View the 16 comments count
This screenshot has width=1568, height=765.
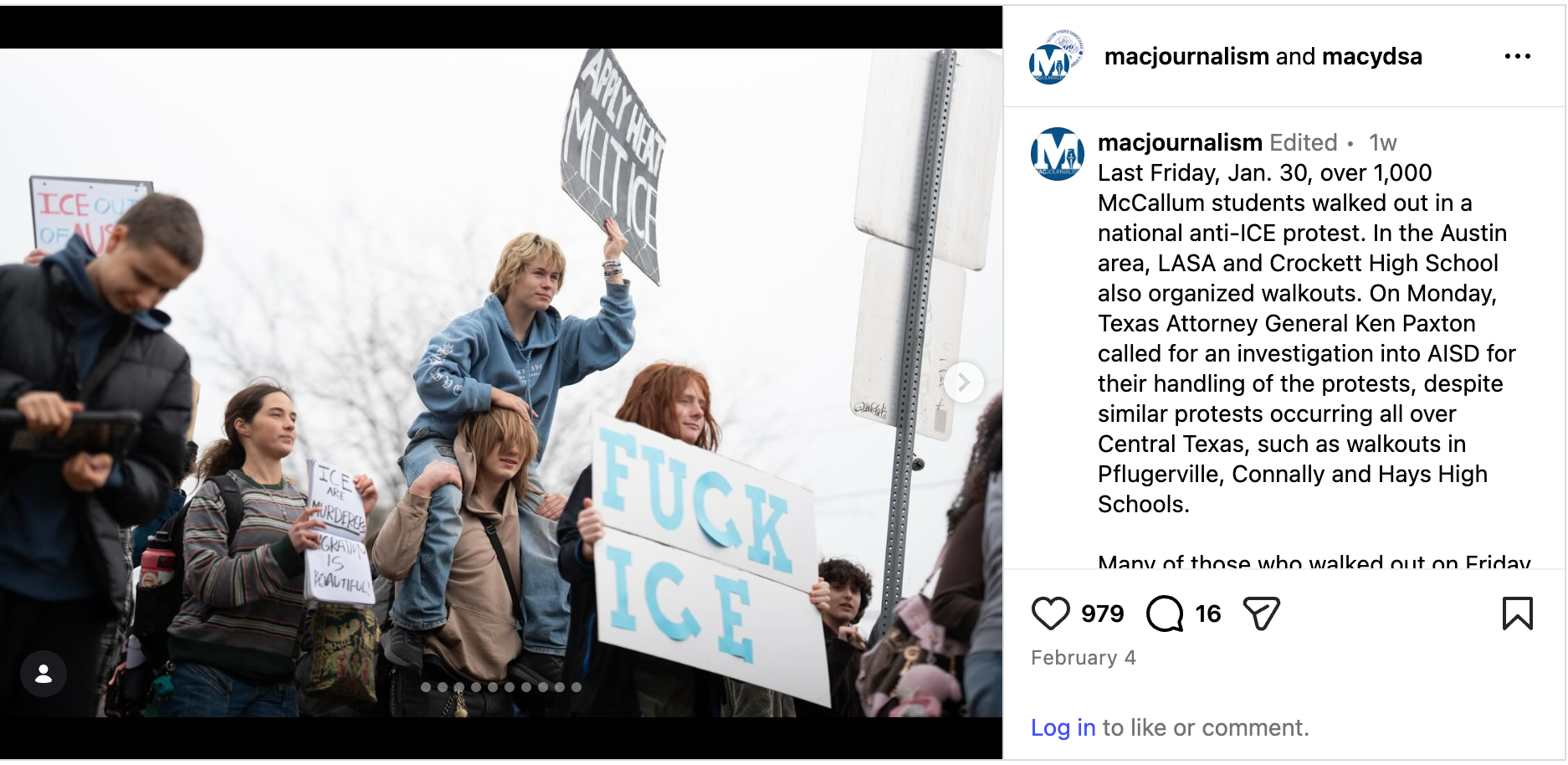[1208, 614]
